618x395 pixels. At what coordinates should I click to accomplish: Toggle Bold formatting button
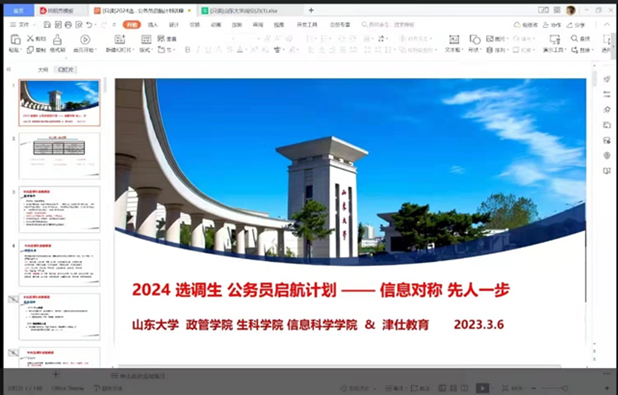point(188,50)
